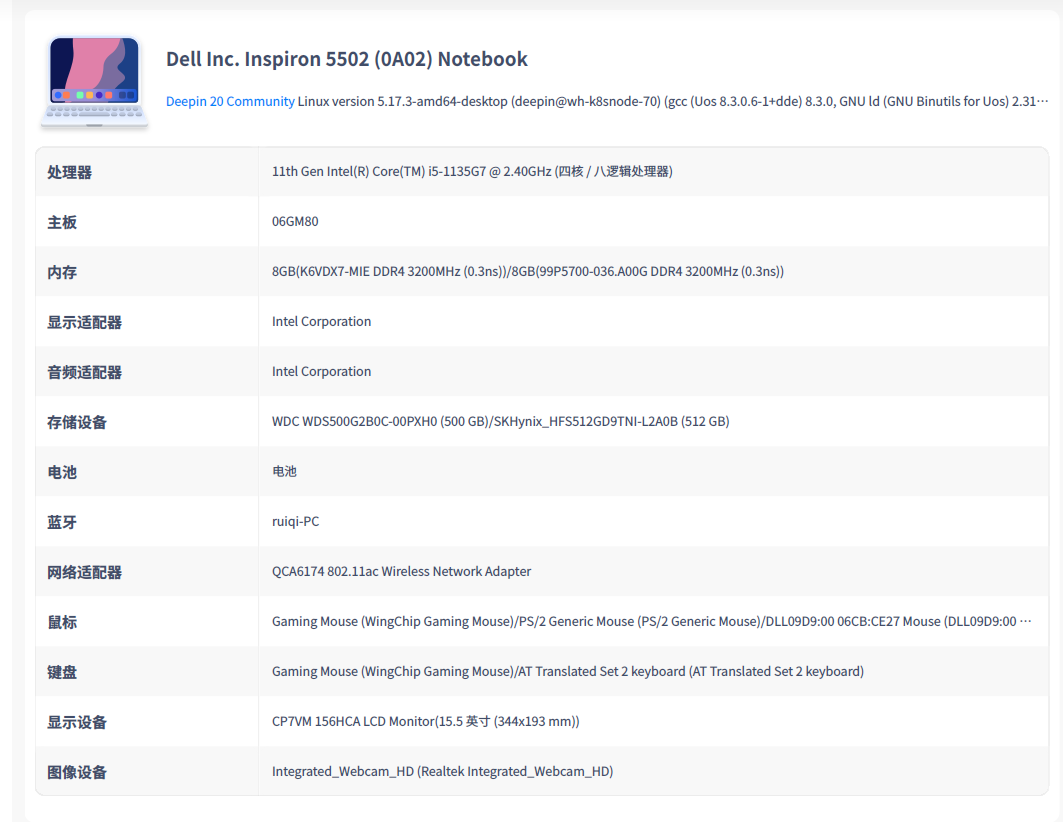
Task: Click the 键盘 row label
Action: pyautogui.click(x=62, y=673)
